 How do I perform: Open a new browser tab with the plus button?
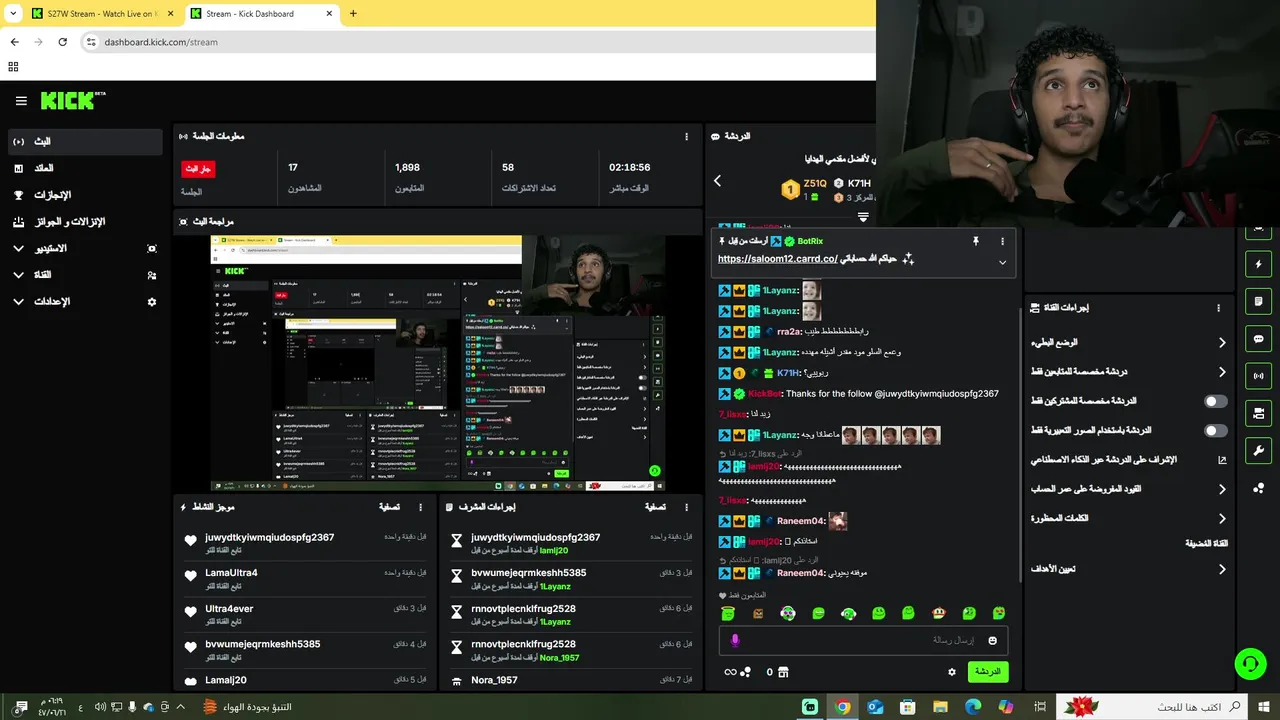point(353,14)
